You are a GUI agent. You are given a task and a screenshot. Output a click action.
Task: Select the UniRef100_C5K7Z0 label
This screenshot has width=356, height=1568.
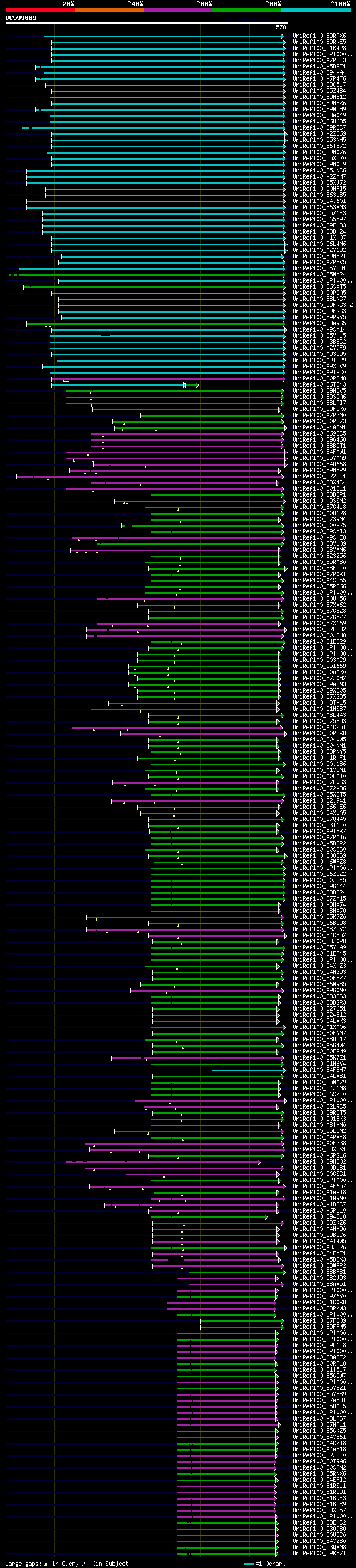[319, 917]
